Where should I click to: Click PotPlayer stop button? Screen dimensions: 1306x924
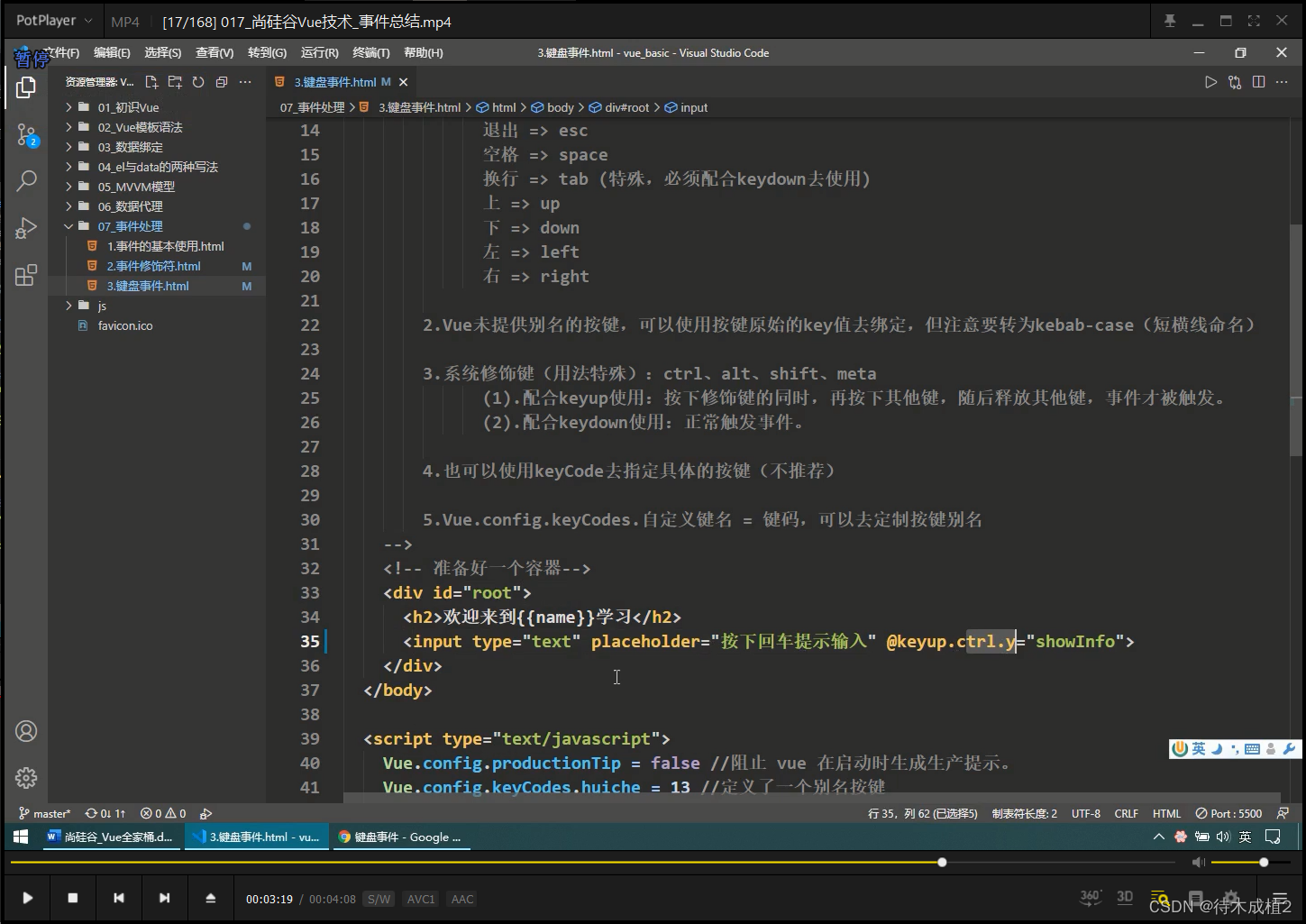point(73,898)
